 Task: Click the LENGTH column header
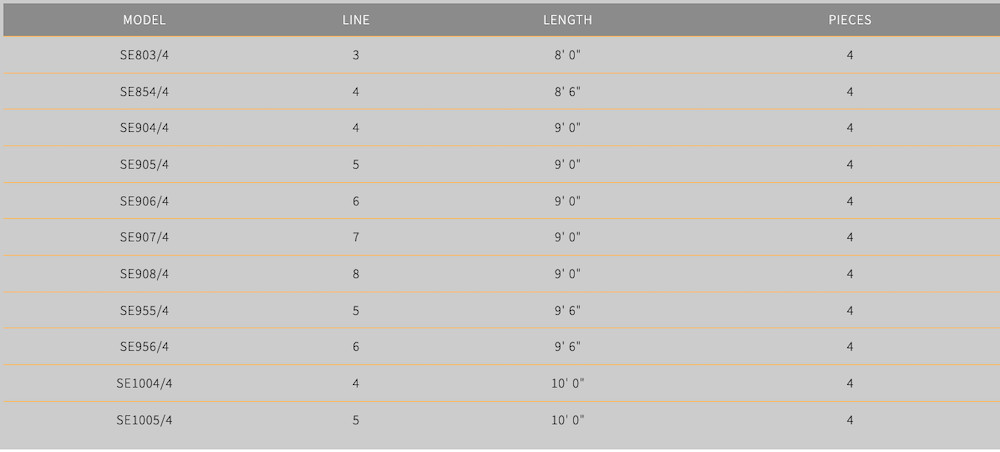[568, 20]
